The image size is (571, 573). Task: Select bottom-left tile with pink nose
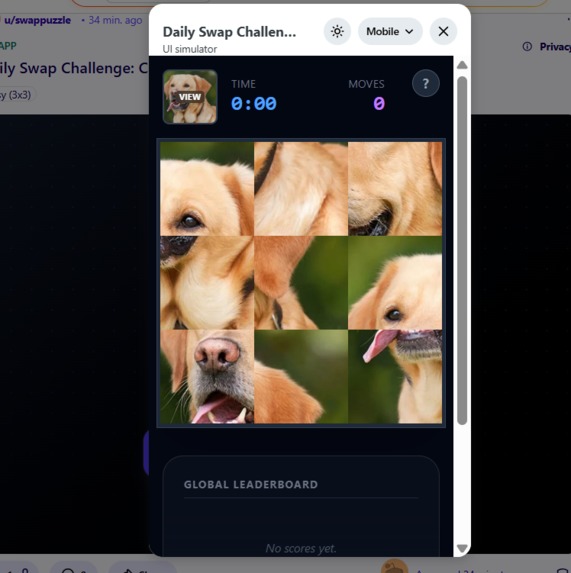(x=207, y=377)
